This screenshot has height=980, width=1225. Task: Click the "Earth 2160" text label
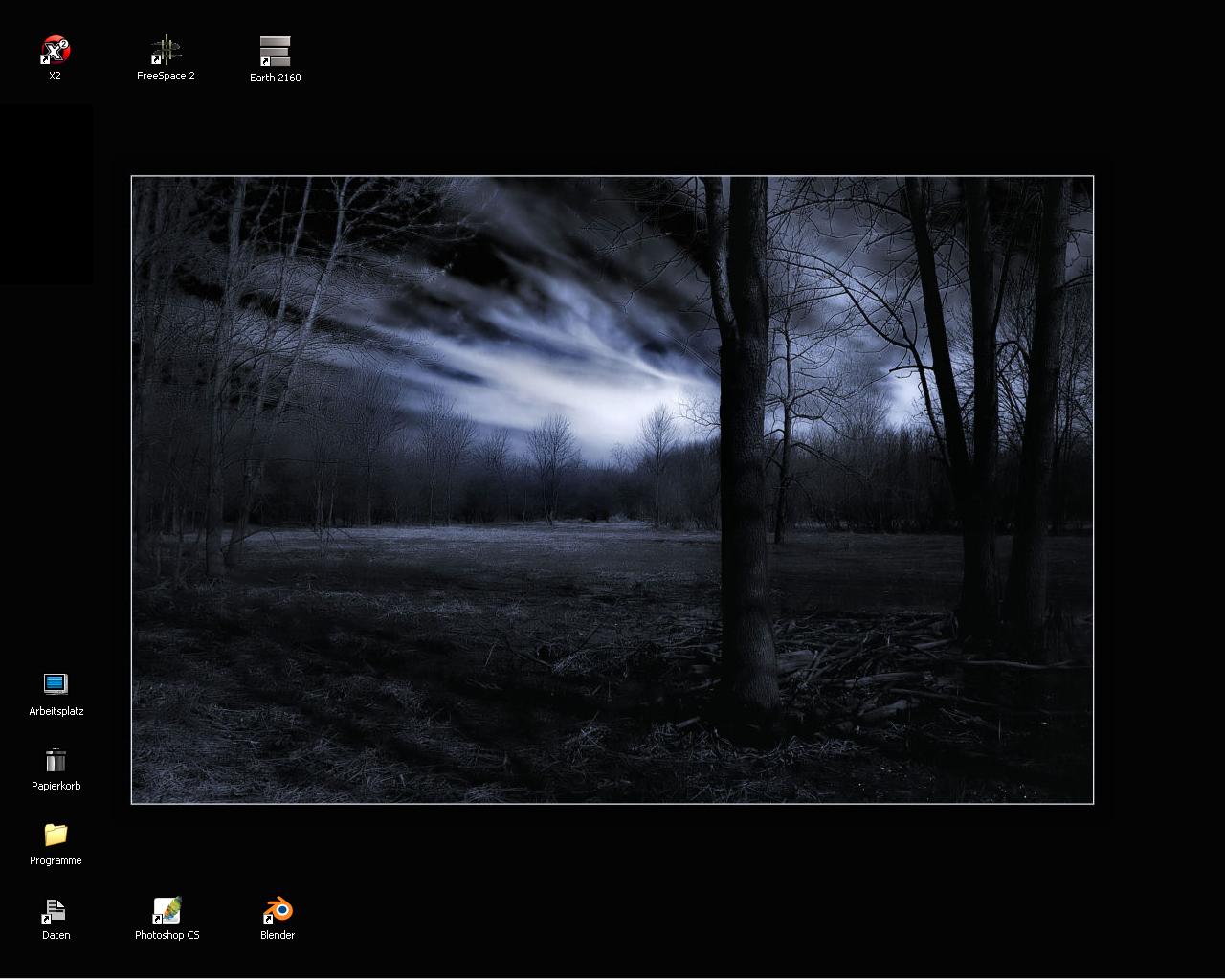pyautogui.click(x=275, y=78)
